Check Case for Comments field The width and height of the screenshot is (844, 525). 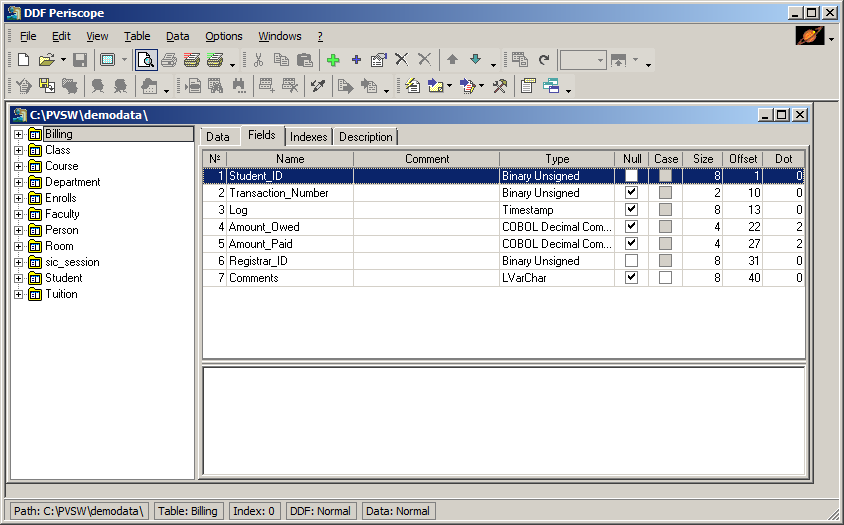pos(665,277)
